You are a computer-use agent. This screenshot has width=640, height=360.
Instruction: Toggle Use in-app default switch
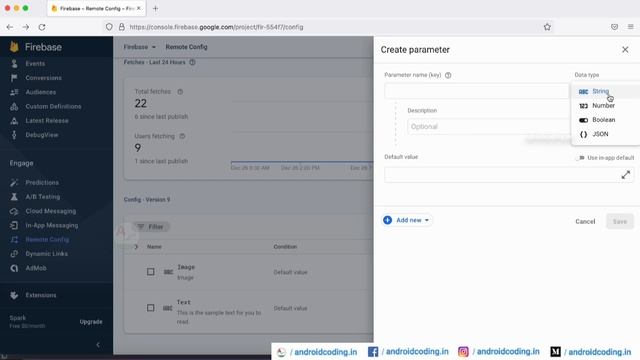pos(580,158)
